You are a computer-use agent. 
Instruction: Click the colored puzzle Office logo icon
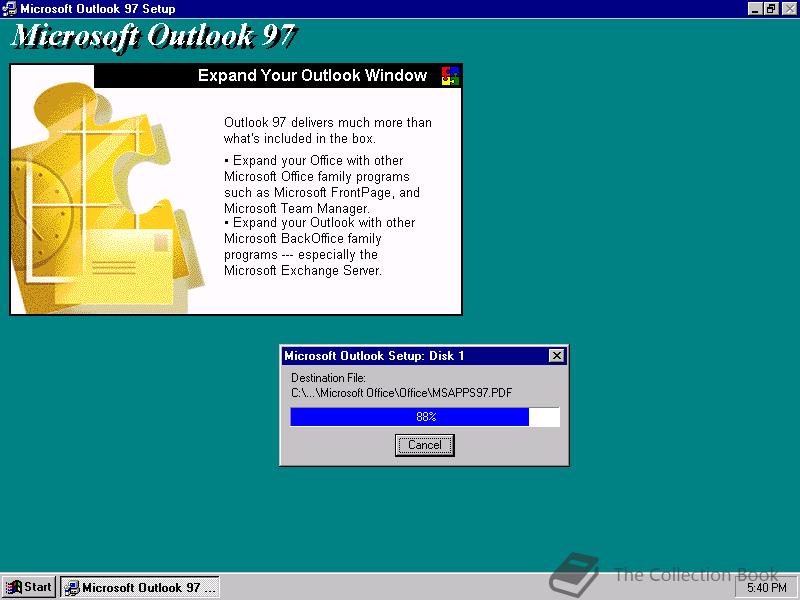pos(450,76)
